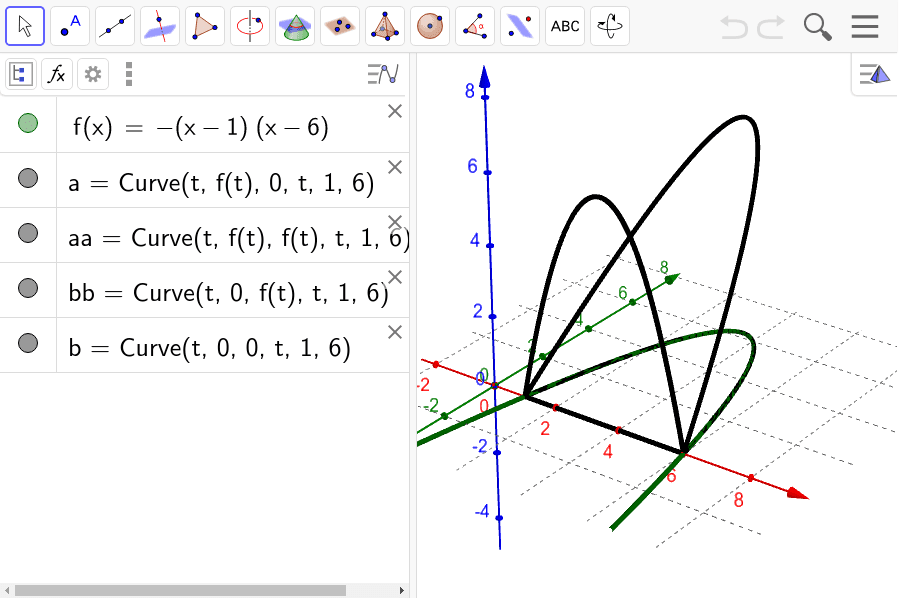Enable visibility of curve bb

pyautogui.click(x=28, y=289)
